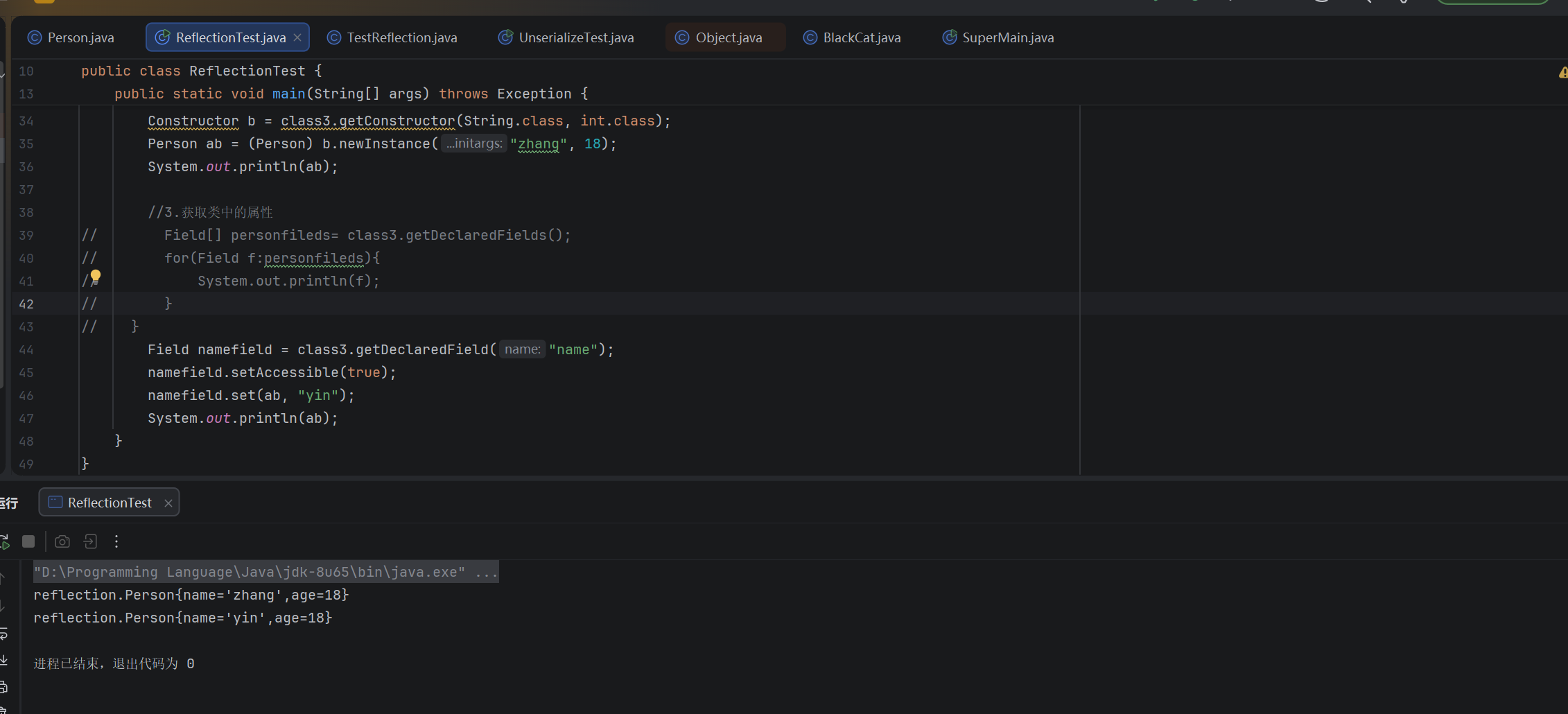The height and width of the screenshot is (714, 1568).
Task: Open the TestReflection.java tab
Action: (x=392, y=37)
